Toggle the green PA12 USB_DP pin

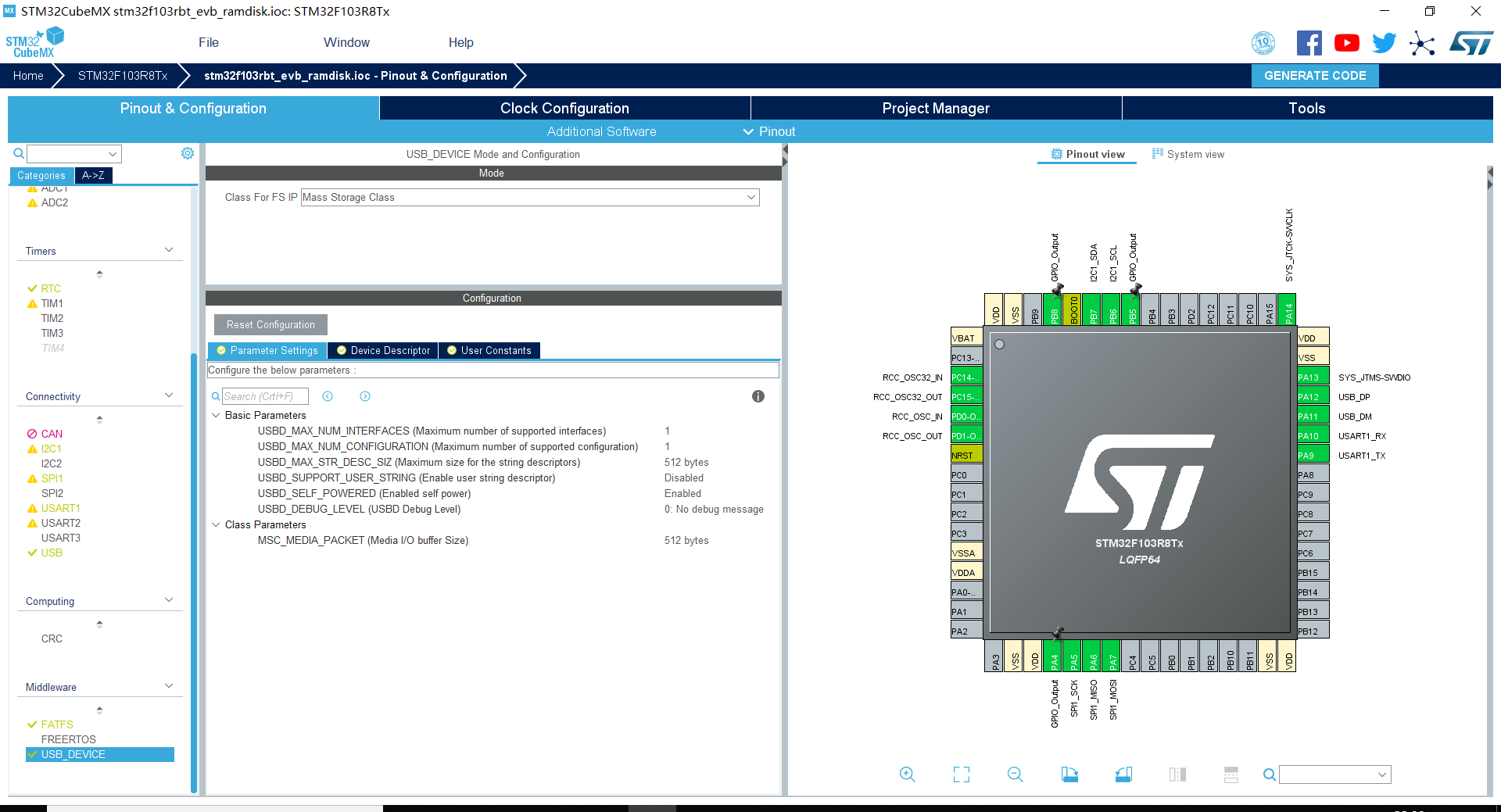point(1312,396)
